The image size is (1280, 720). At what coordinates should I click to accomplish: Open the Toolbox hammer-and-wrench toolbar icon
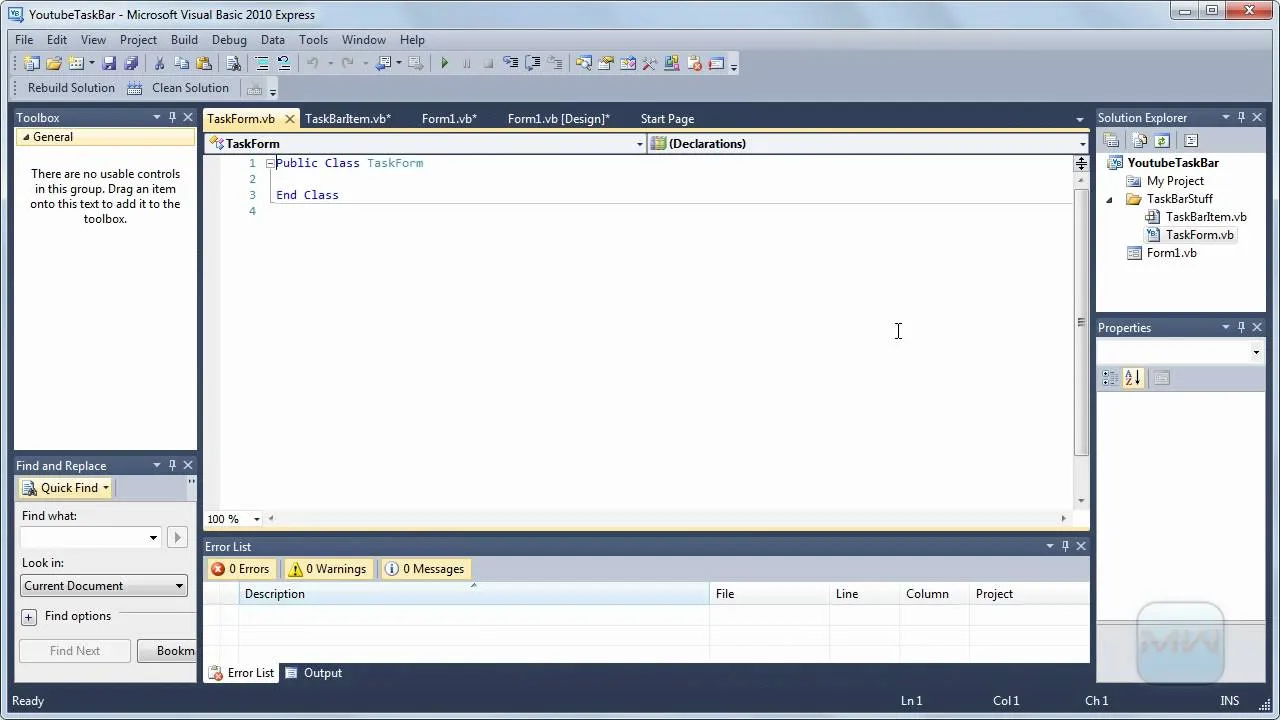click(650, 63)
